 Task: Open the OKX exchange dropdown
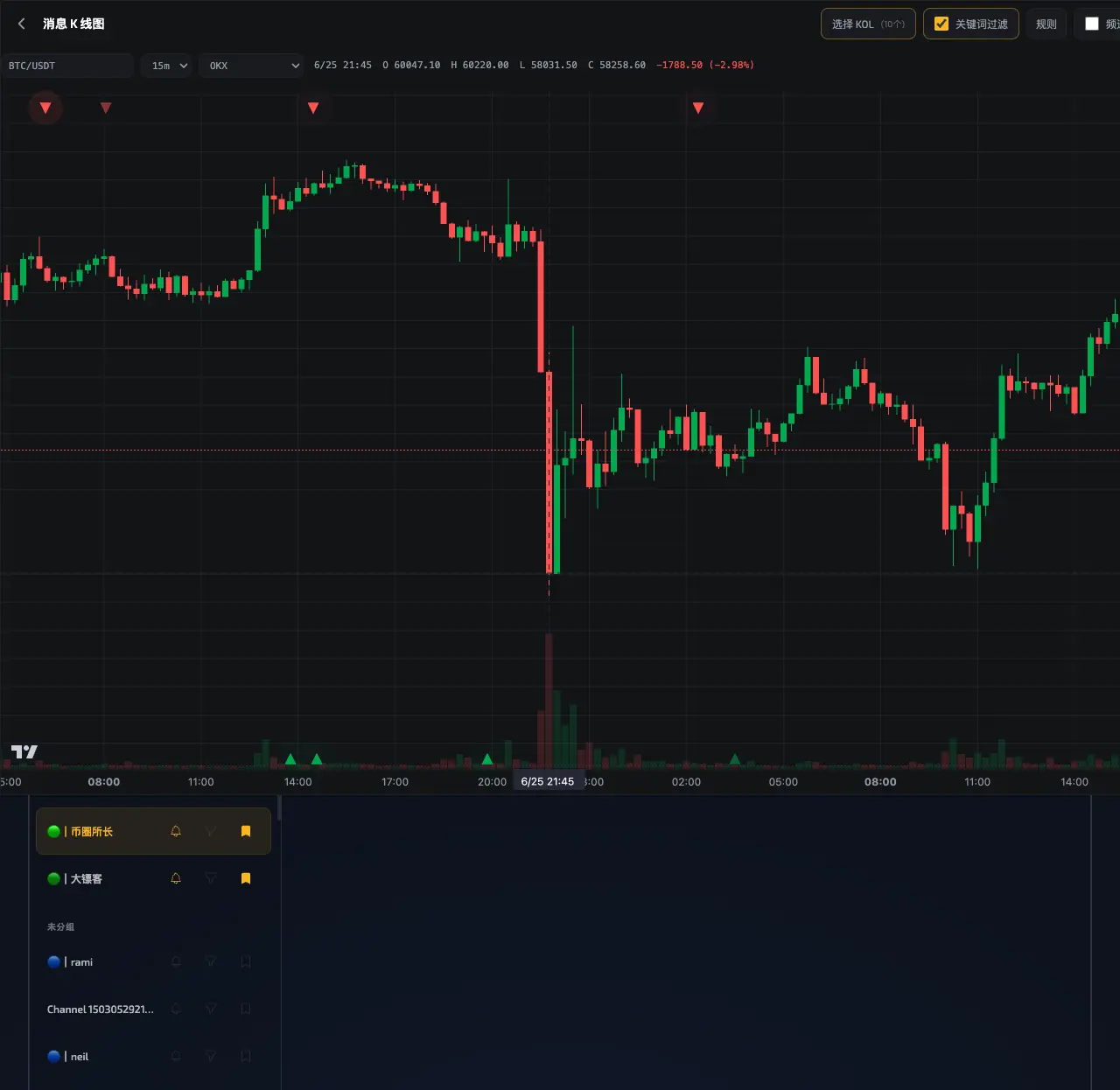(251, 66)
